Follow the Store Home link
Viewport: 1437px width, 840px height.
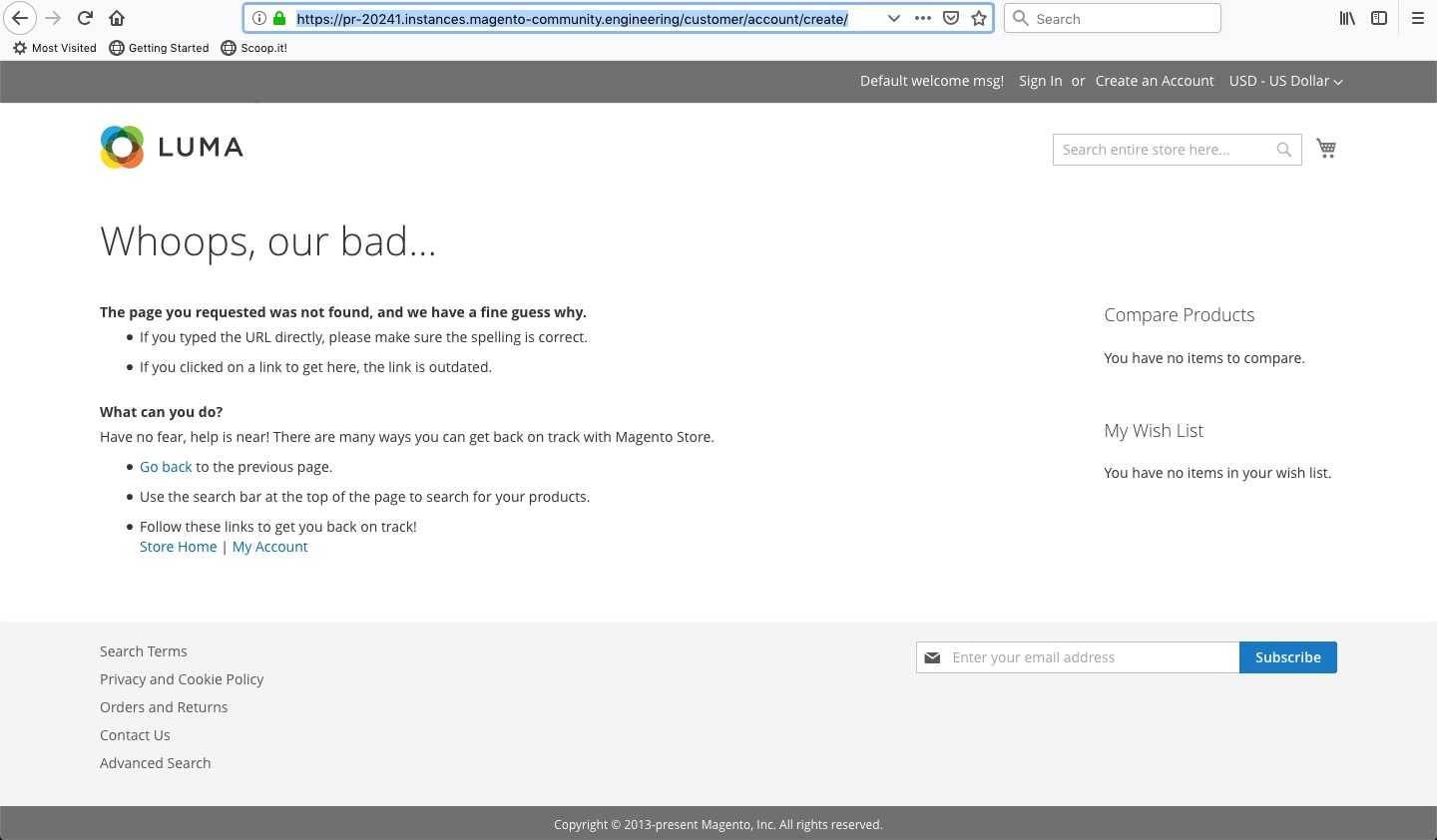[x=178, y=547]
